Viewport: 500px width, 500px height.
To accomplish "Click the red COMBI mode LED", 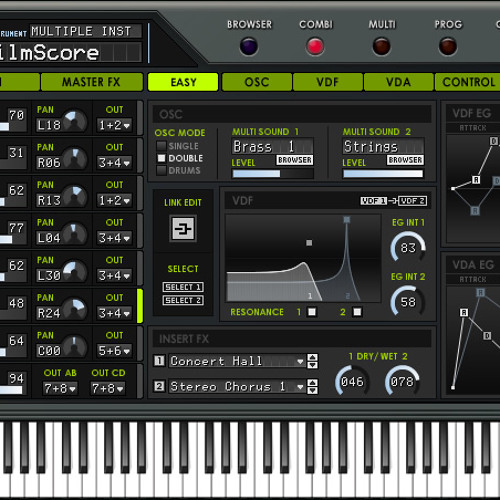I will tap(315, 46).
